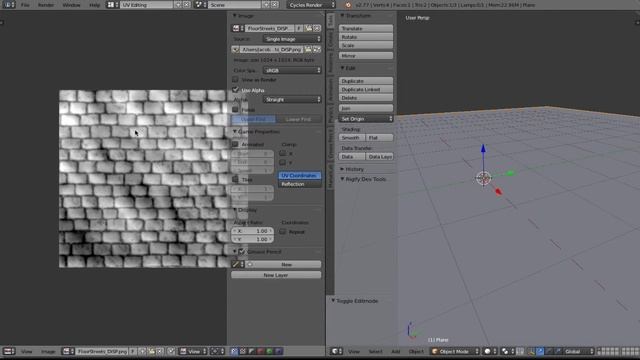Image resolution: width=640 pixels, height=360 pixels.
Task: Toggle the 3D manipulator widget icon
Action: pyautogui.click(x=531, y=351)
